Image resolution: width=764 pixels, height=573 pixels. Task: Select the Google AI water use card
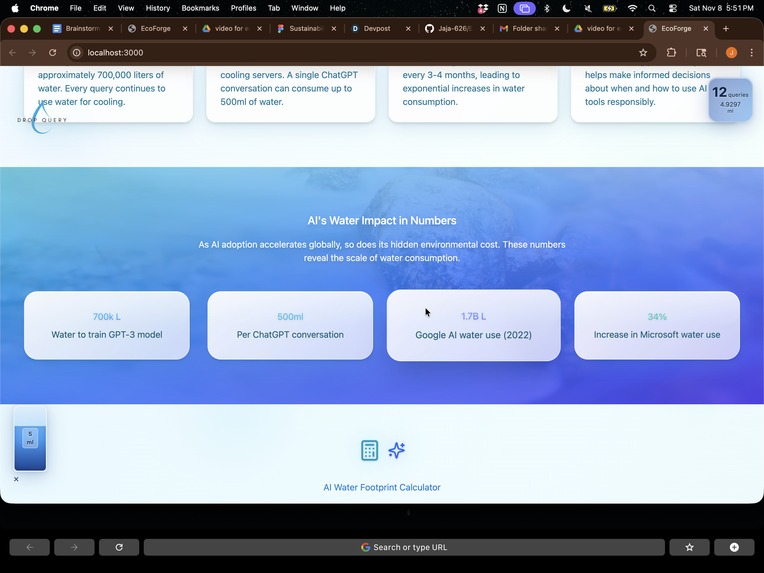pos(474,325)
